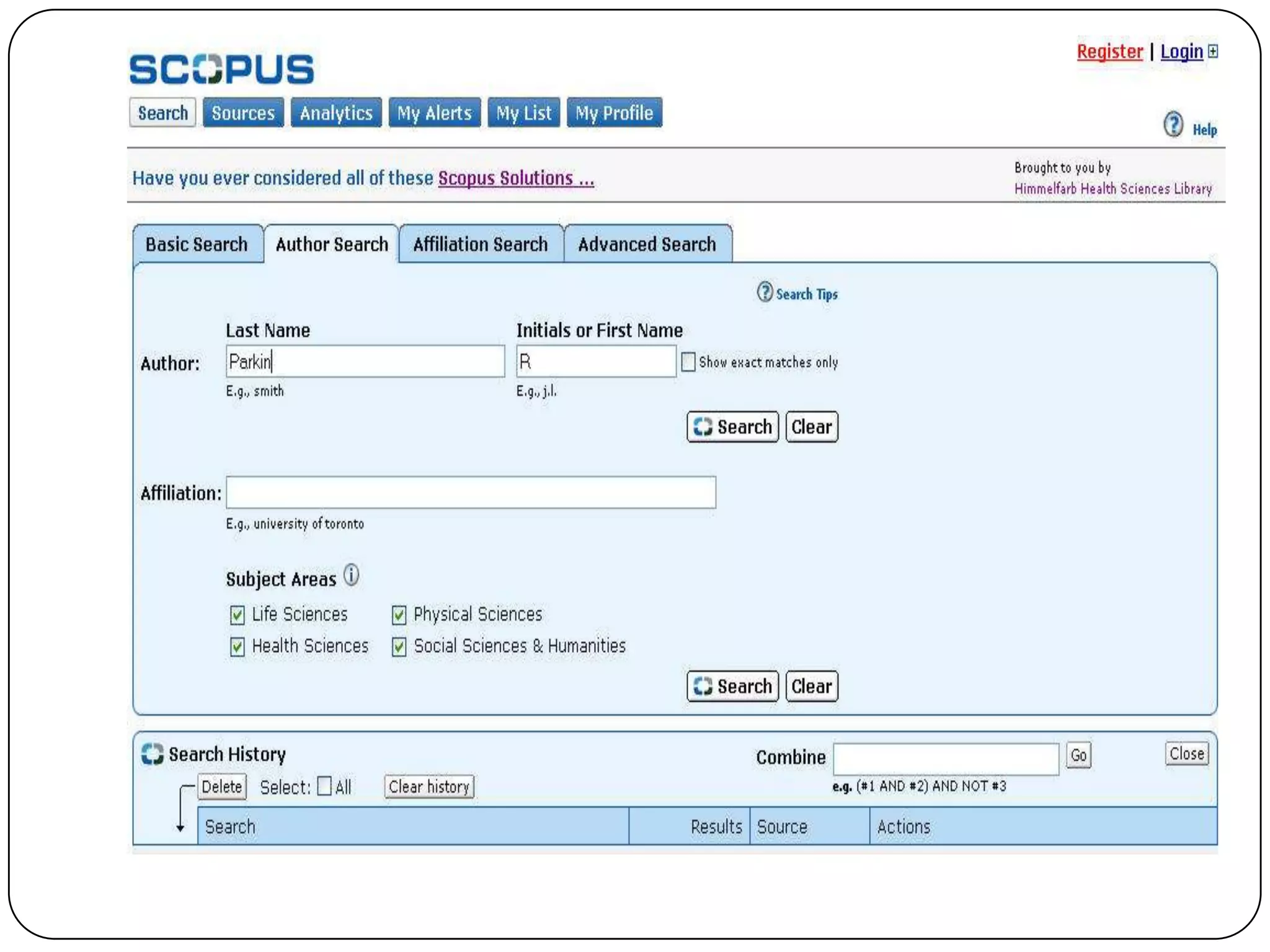The height and width of the screenshot is (952, 1270).
Task: Click Search button below author name fields
Action: [x=732, y=426]
